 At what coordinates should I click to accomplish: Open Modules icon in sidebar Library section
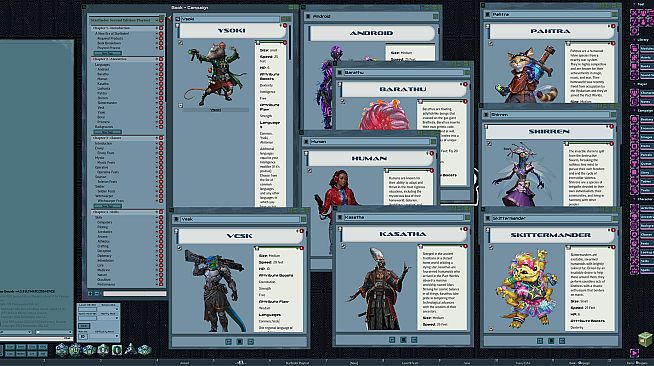pos(634,49)
